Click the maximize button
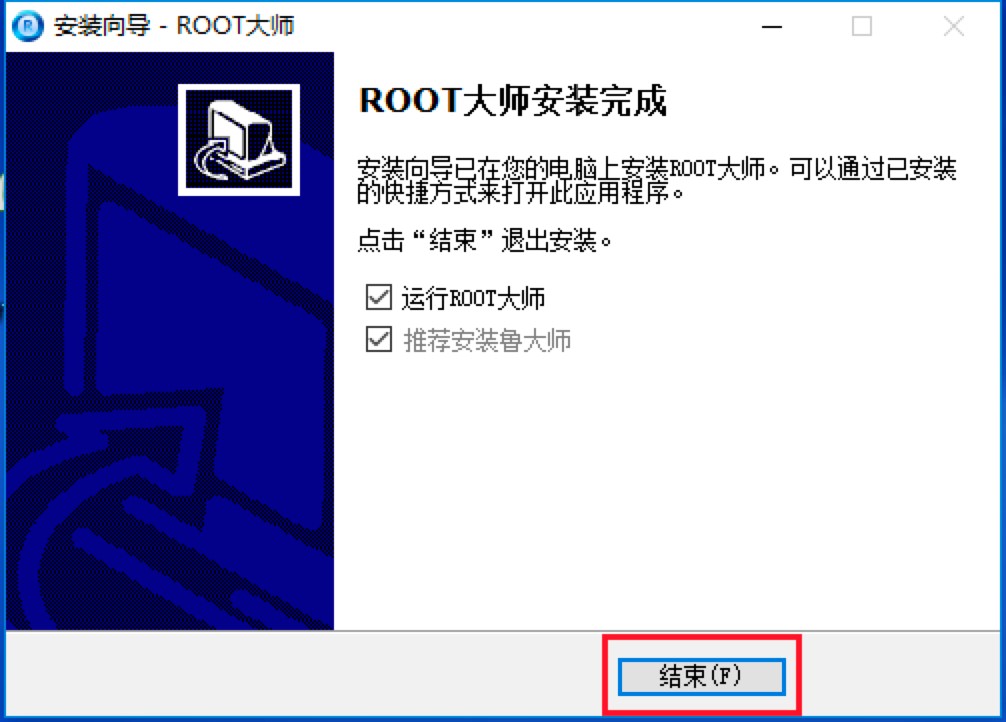This screenshot has width=1006, height=722. (861, 27)
